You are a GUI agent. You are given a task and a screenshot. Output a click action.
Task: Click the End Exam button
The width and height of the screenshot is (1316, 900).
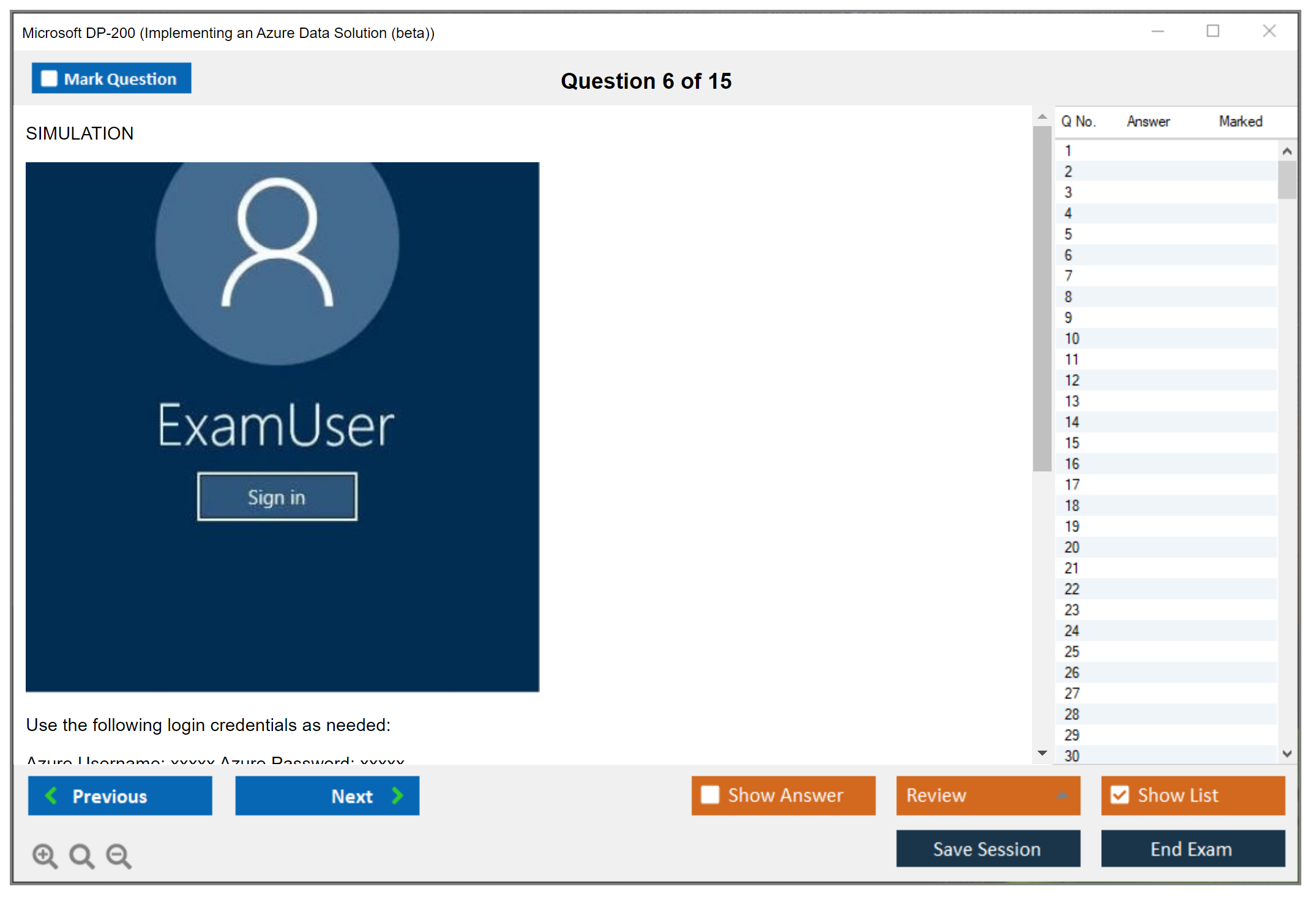(x=1192, y=849)
